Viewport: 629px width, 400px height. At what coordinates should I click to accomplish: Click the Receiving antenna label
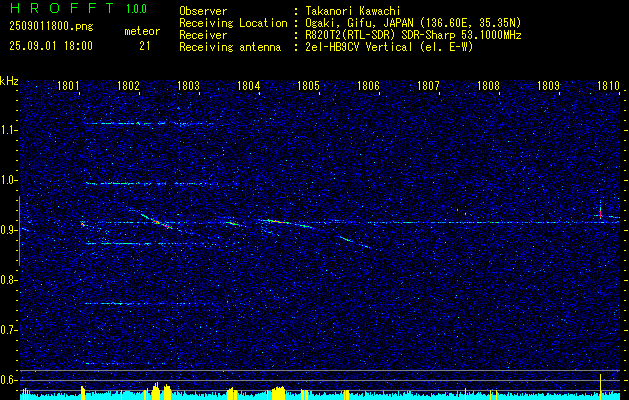230,47
